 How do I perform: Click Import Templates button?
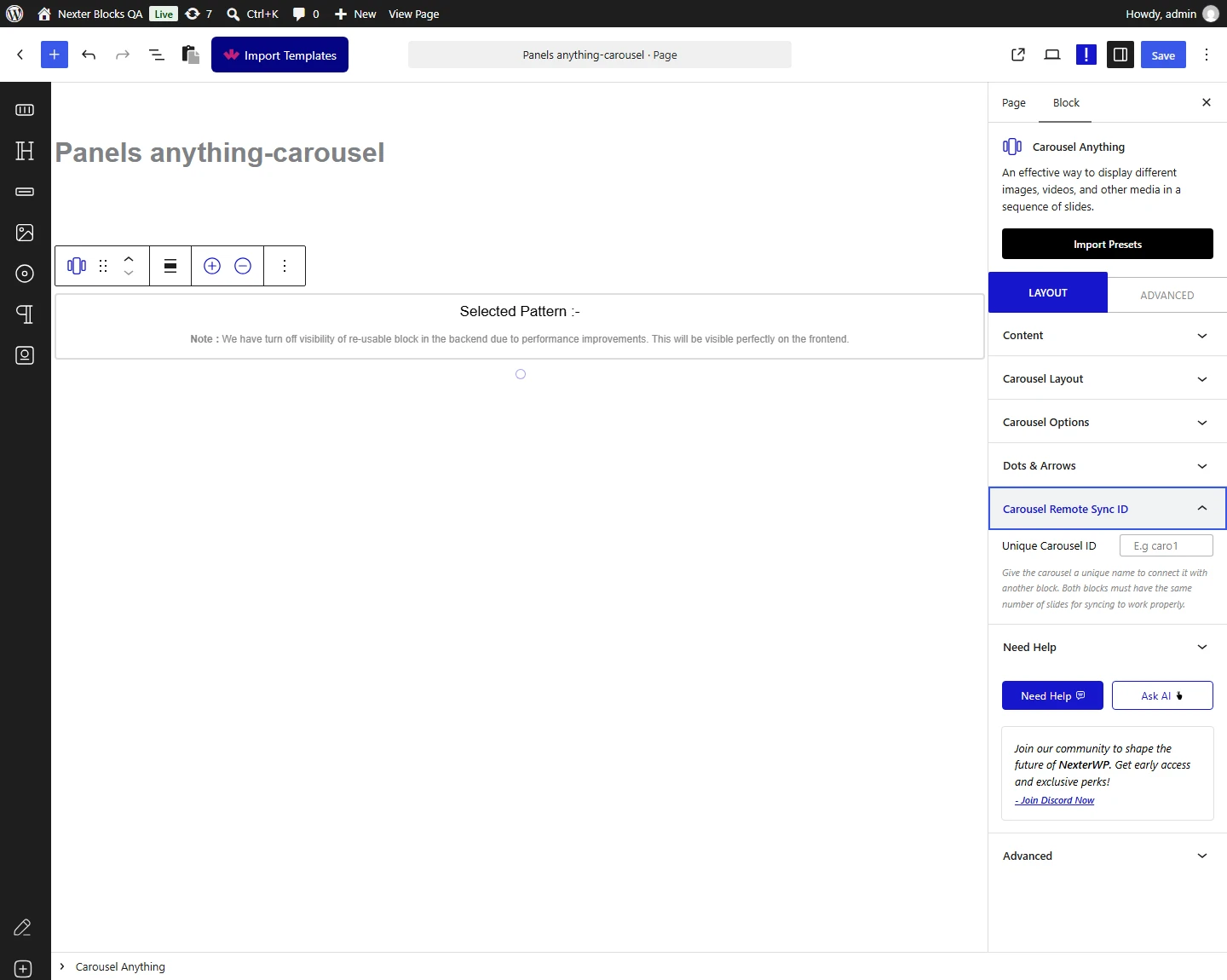click(279, 55)
